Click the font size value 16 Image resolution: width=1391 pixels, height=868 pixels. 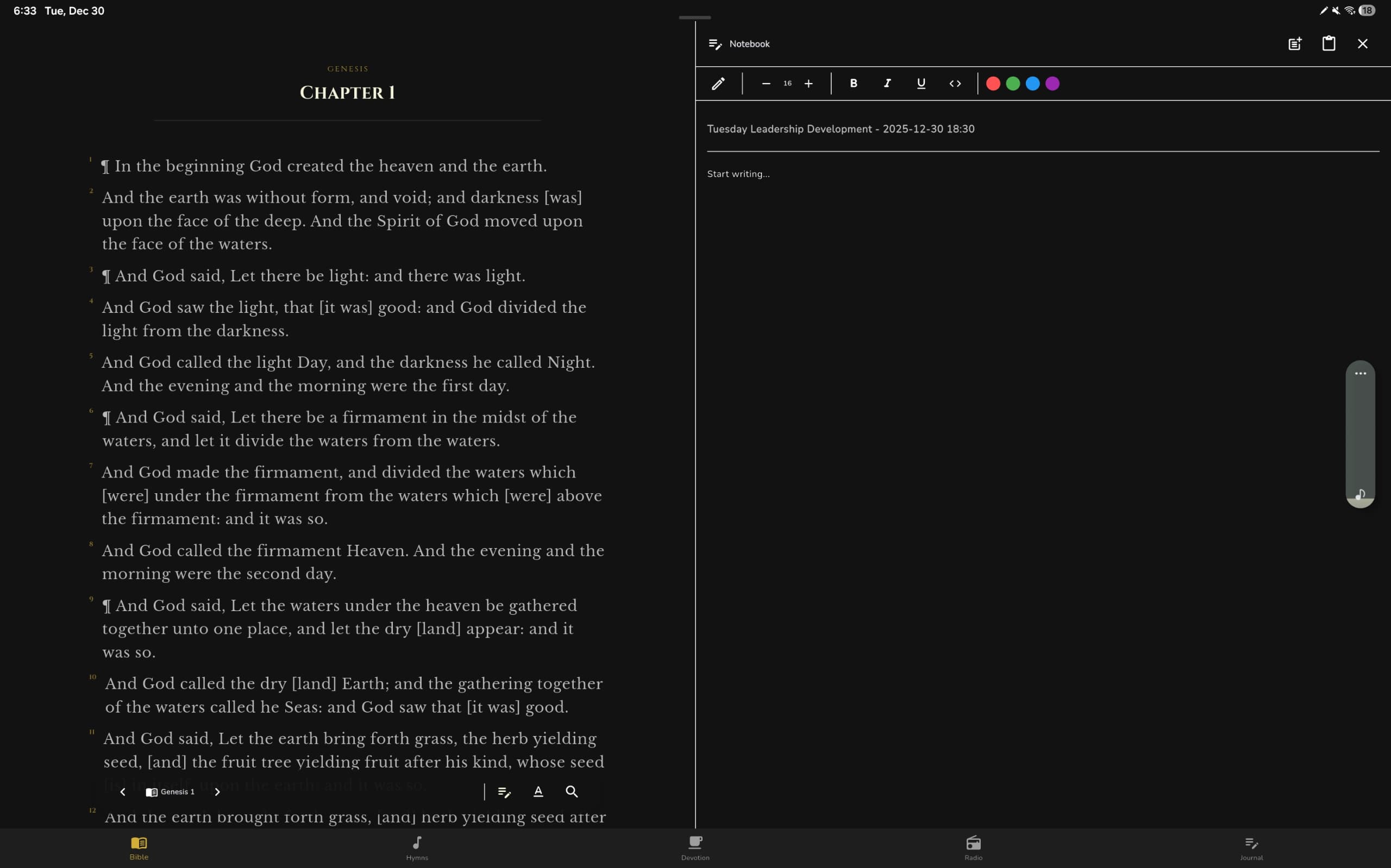[787, 84]
